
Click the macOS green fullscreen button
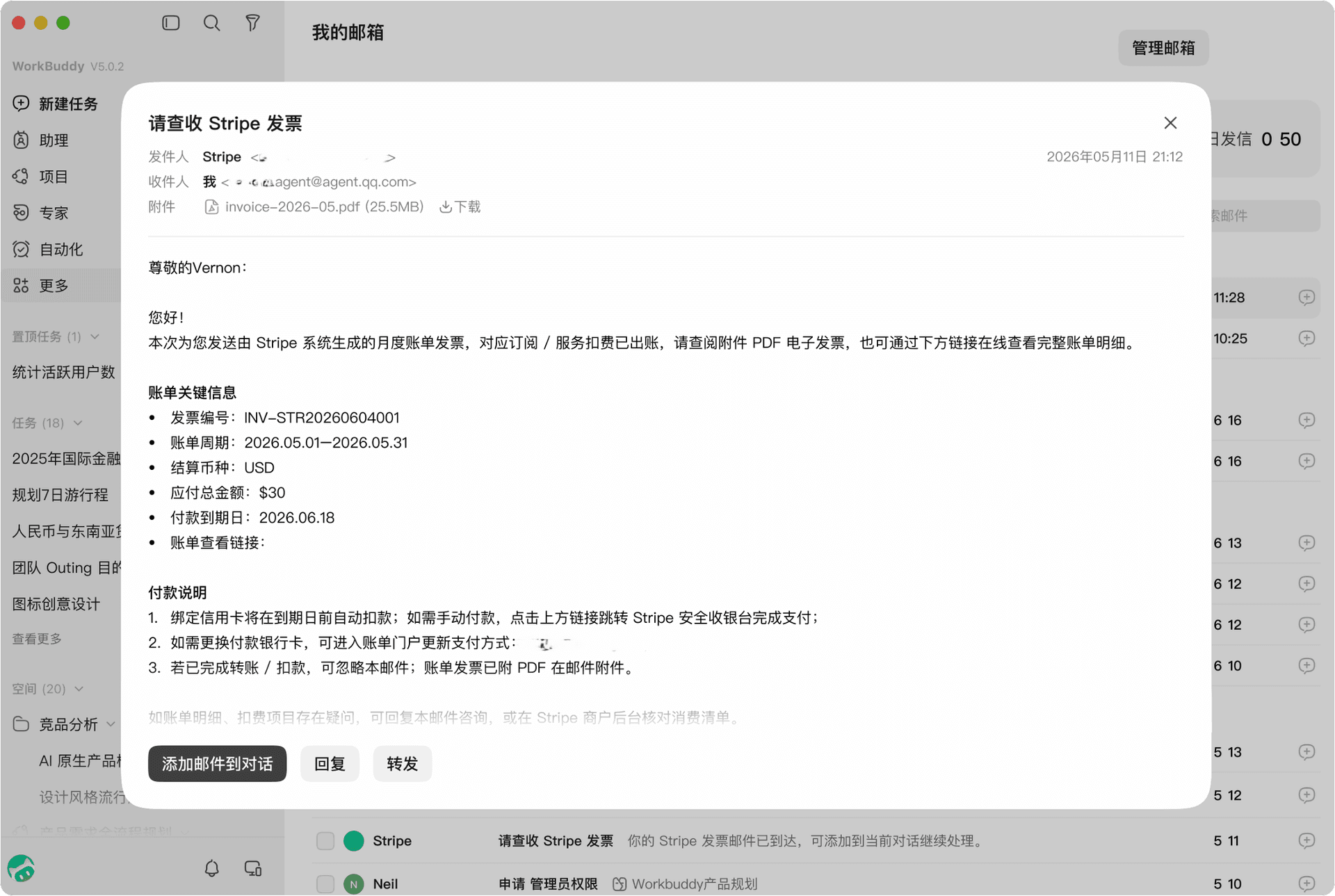(63, 23)
